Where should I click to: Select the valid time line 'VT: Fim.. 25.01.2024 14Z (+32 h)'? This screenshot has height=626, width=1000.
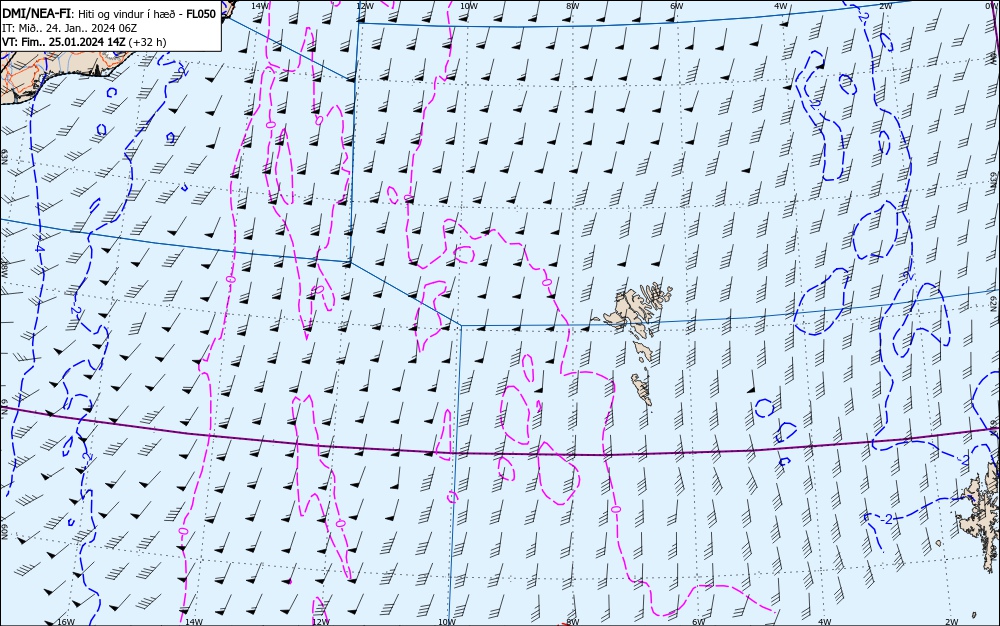(84, 42)
